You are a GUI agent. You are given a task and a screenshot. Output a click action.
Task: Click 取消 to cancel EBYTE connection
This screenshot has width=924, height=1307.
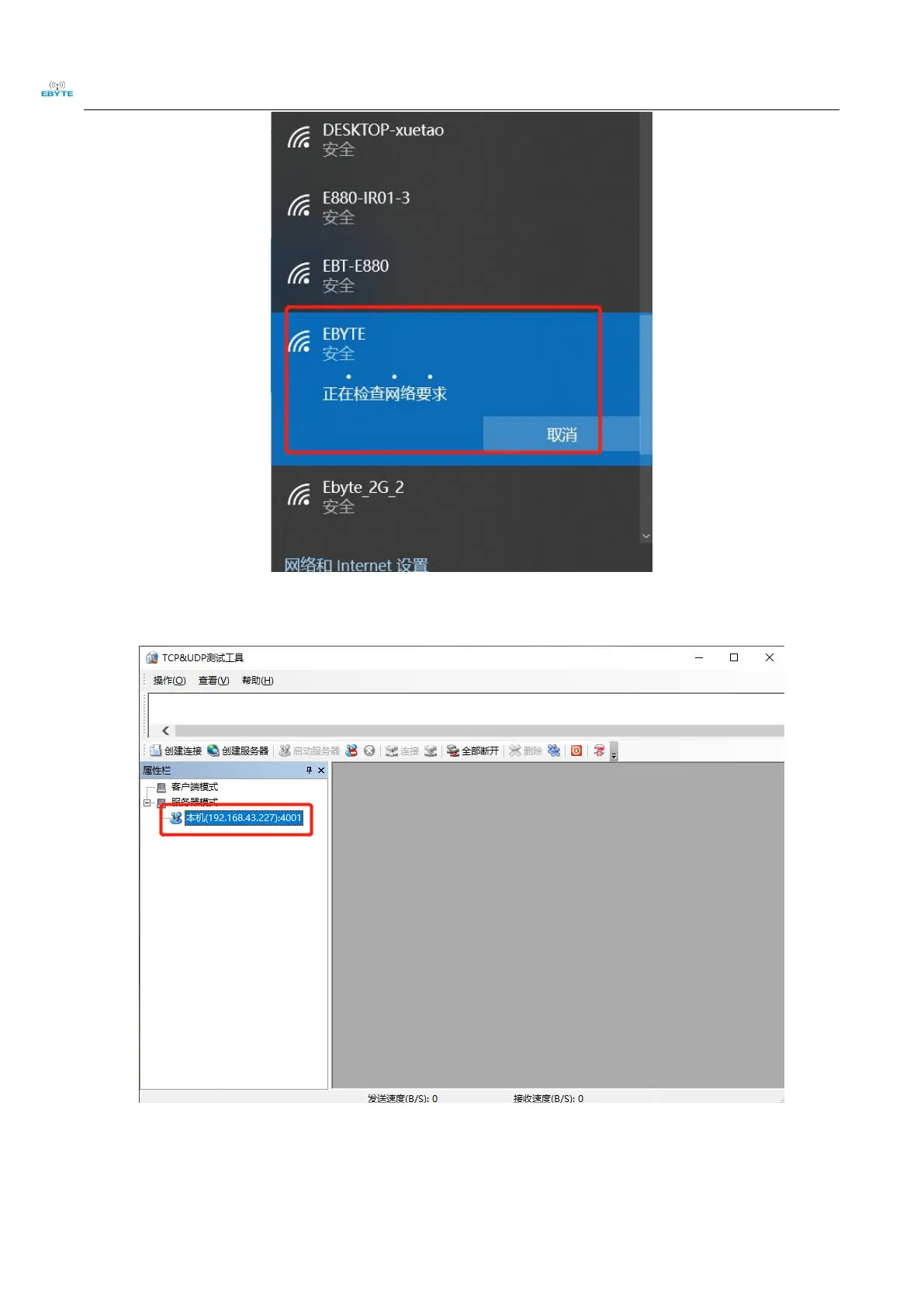point(562,435)
